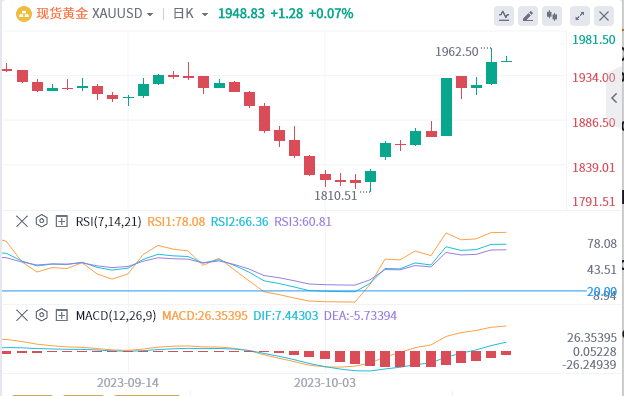
Task: Click the +1.28 price change value
Action: 287,14
